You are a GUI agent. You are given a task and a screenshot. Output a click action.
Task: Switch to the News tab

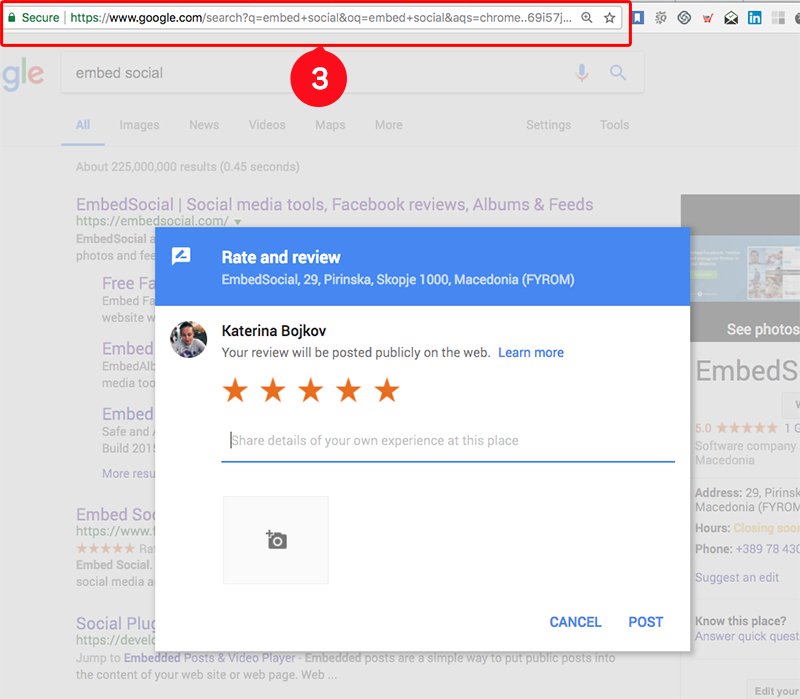click(204, 125)
